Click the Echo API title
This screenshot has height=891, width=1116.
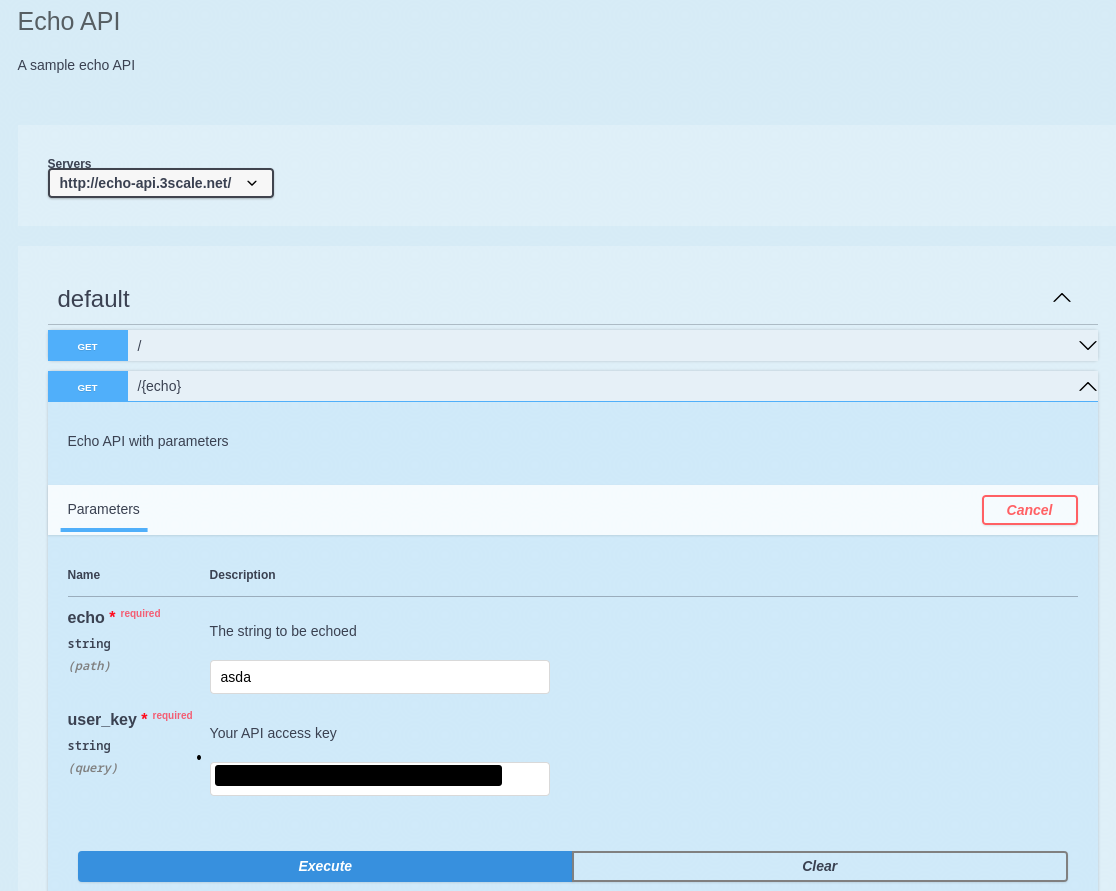pyautogui.click(x=68, y=21)
